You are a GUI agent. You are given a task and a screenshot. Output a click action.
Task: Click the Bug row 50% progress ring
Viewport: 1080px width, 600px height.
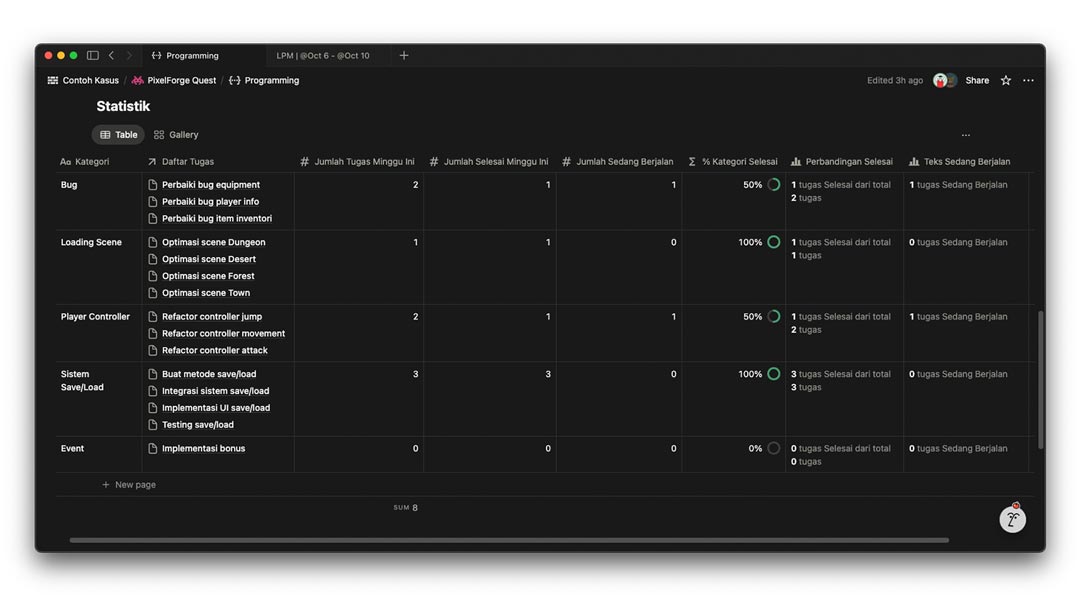tap(773, 185)
